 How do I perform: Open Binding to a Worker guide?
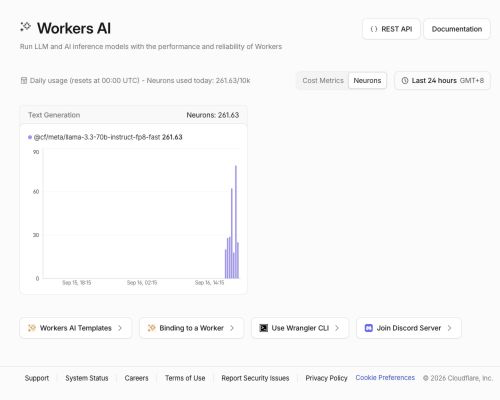192,328
